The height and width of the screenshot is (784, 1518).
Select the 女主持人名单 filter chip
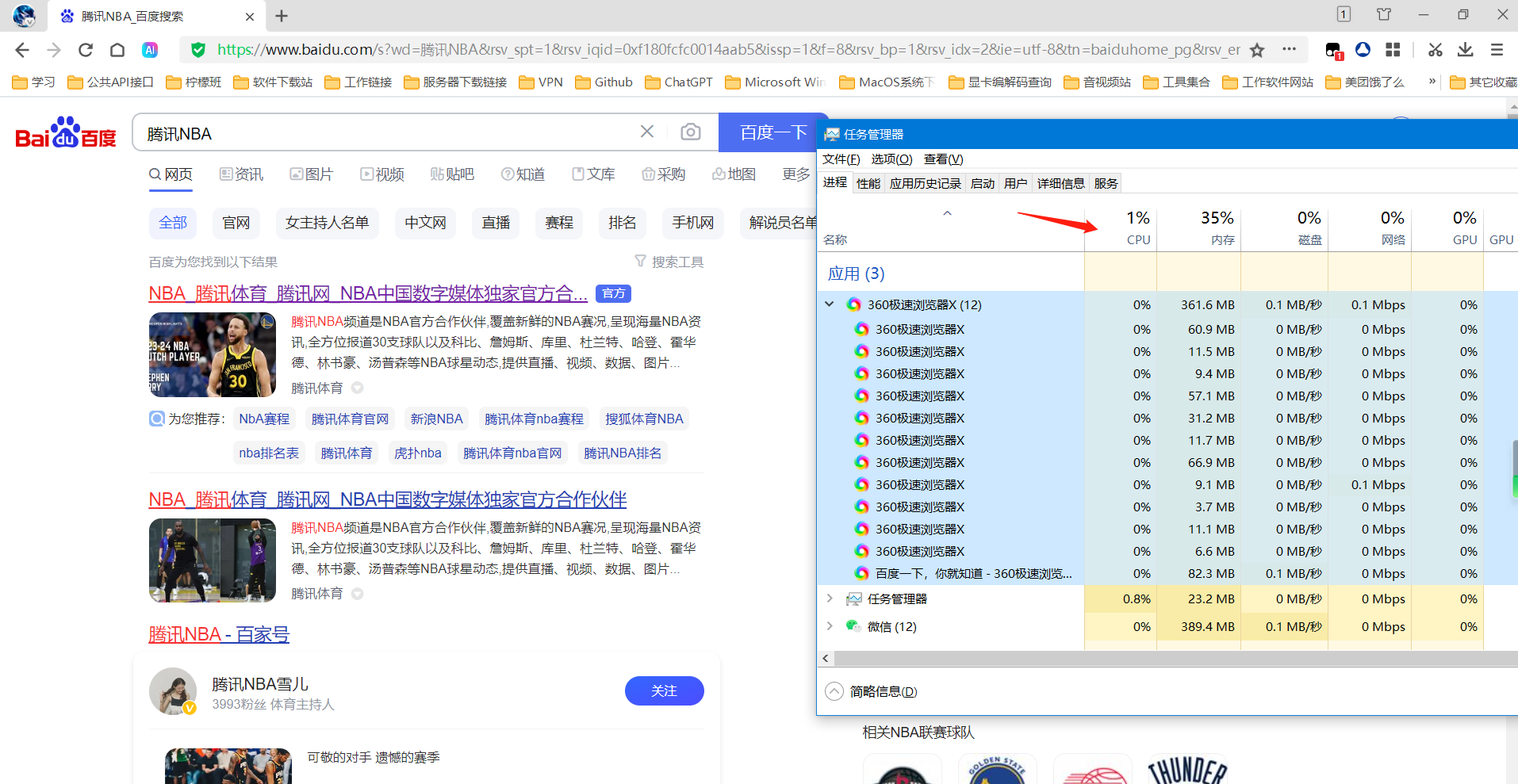328,223
